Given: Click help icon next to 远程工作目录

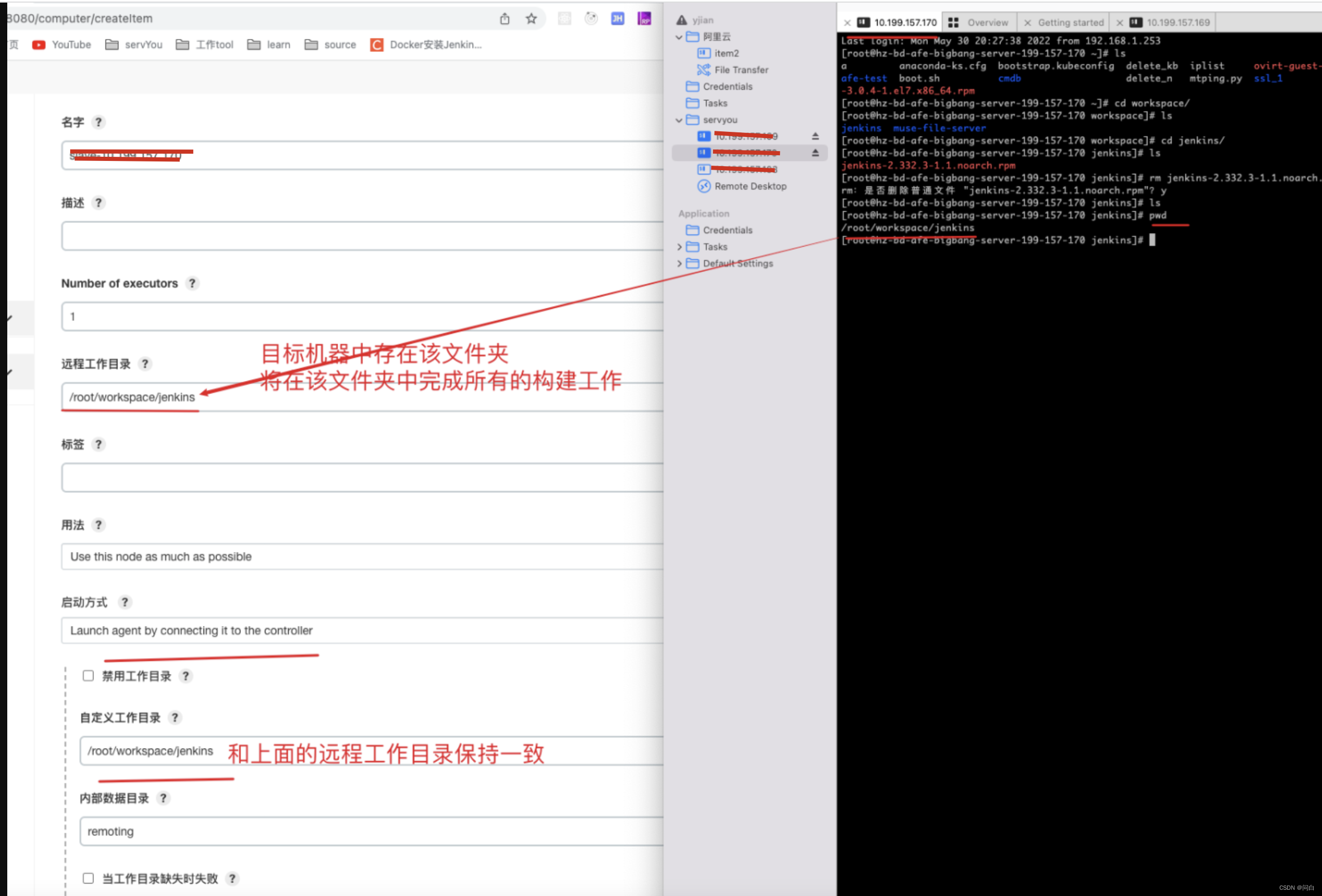Looking at the screenshot, I should click(x=145, y=364).
